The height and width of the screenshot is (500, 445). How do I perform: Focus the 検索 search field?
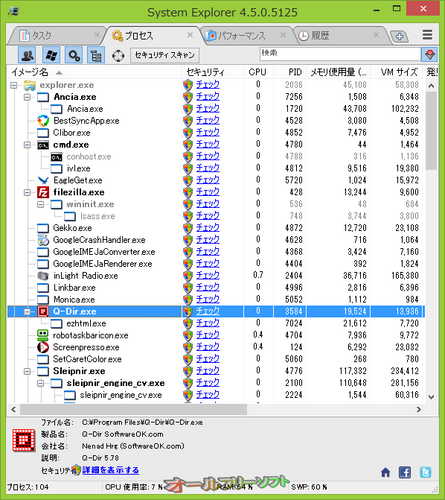(x=340, y=54)
